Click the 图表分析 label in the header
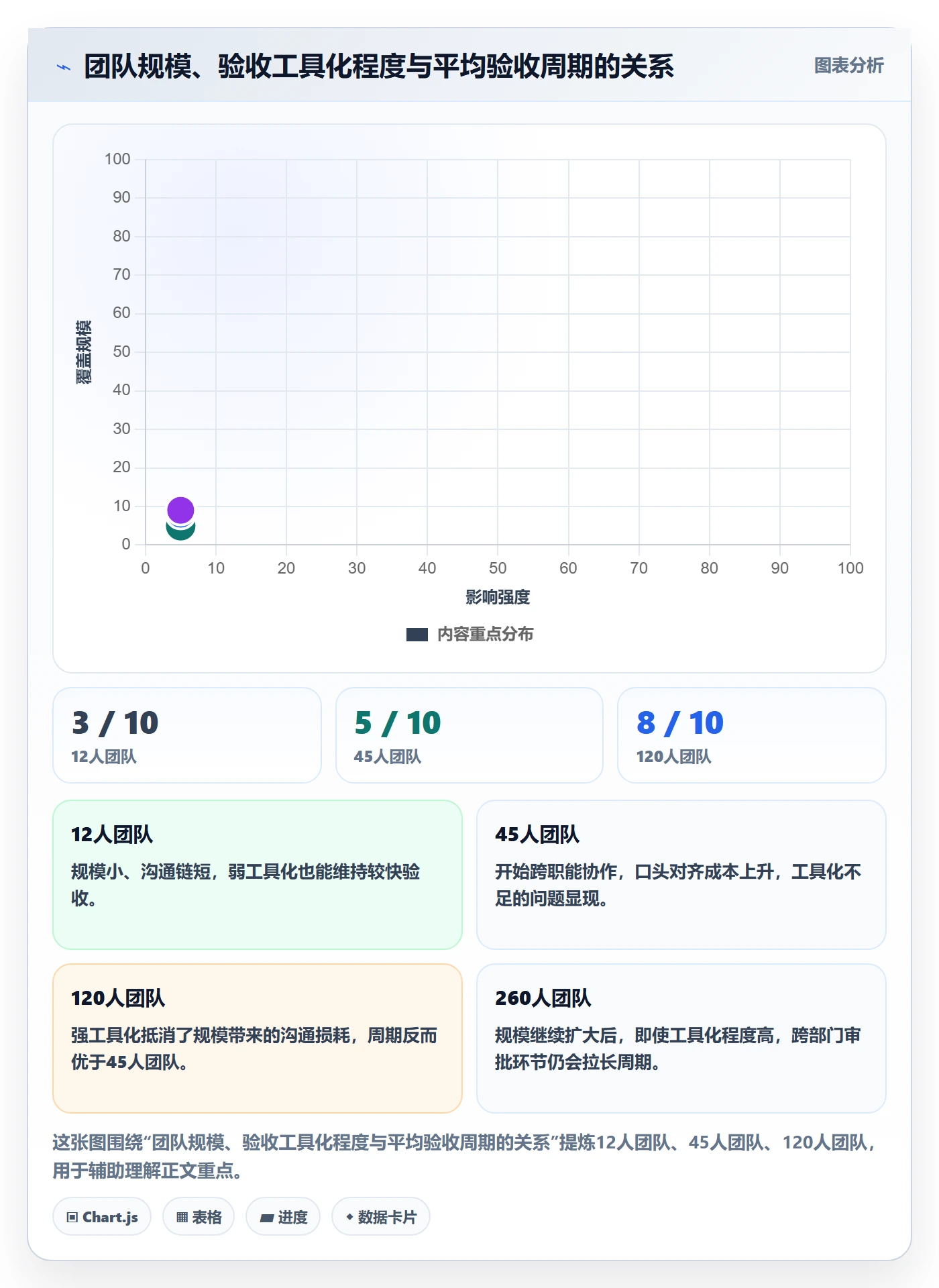 848,66
